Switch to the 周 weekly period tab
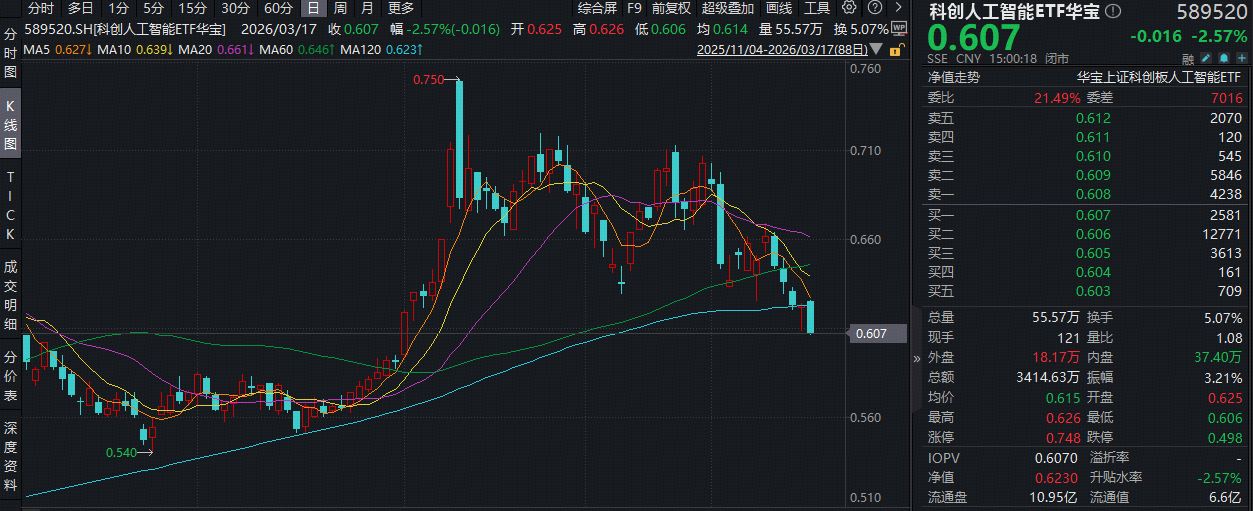 coord(340,8)
